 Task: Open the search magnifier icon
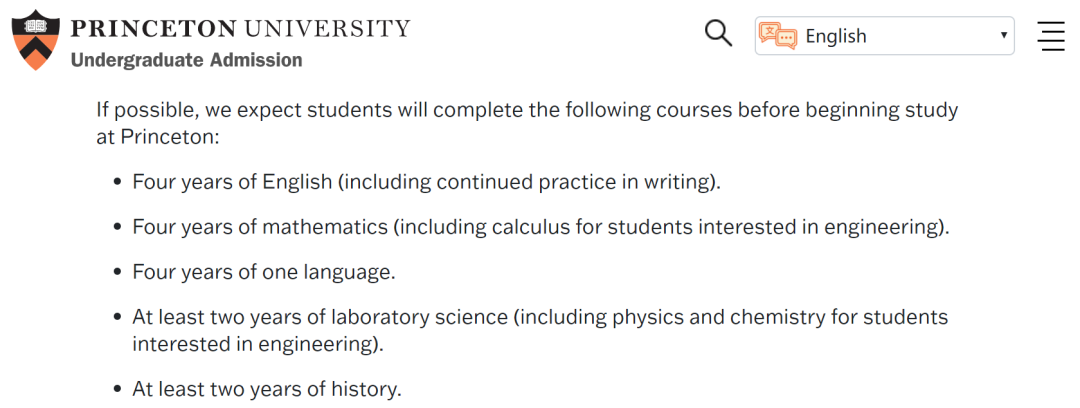click(x=718, y=34)
